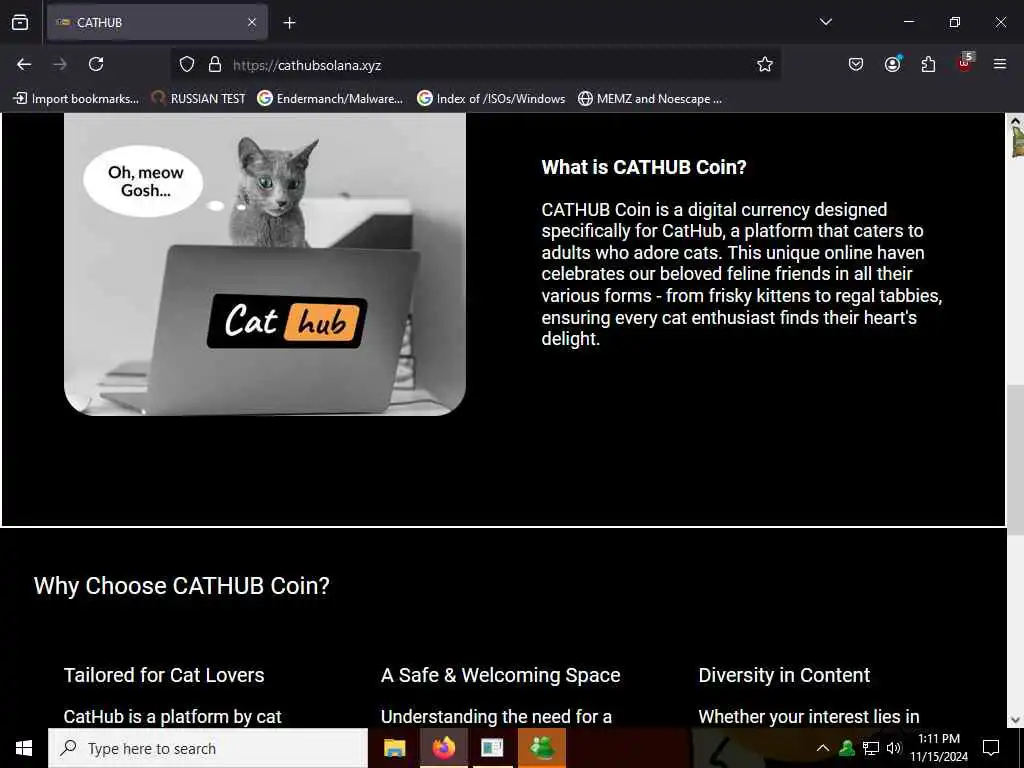
Task: Open the Windows Start menu
Action: [24, 748]
